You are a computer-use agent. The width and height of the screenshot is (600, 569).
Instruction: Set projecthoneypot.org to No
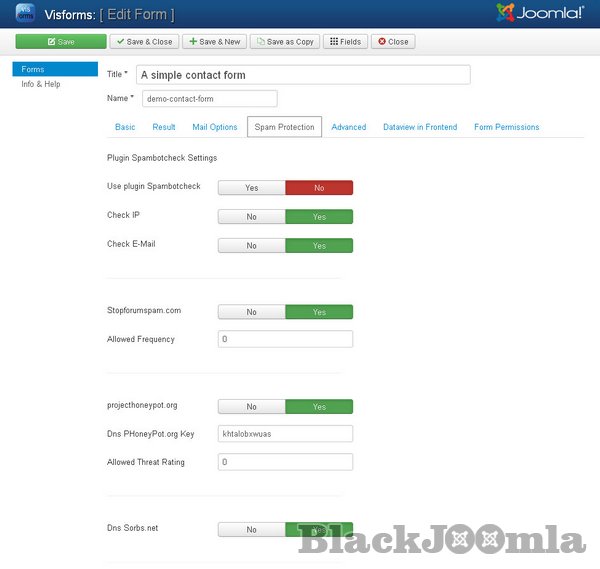pyautogui.click(x=251, y=407)
